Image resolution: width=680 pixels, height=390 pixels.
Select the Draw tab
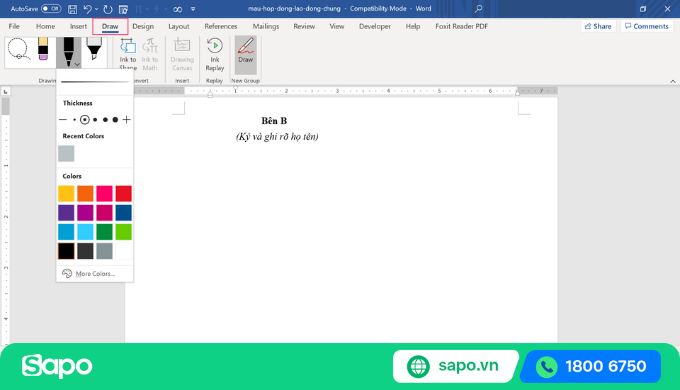110,26
